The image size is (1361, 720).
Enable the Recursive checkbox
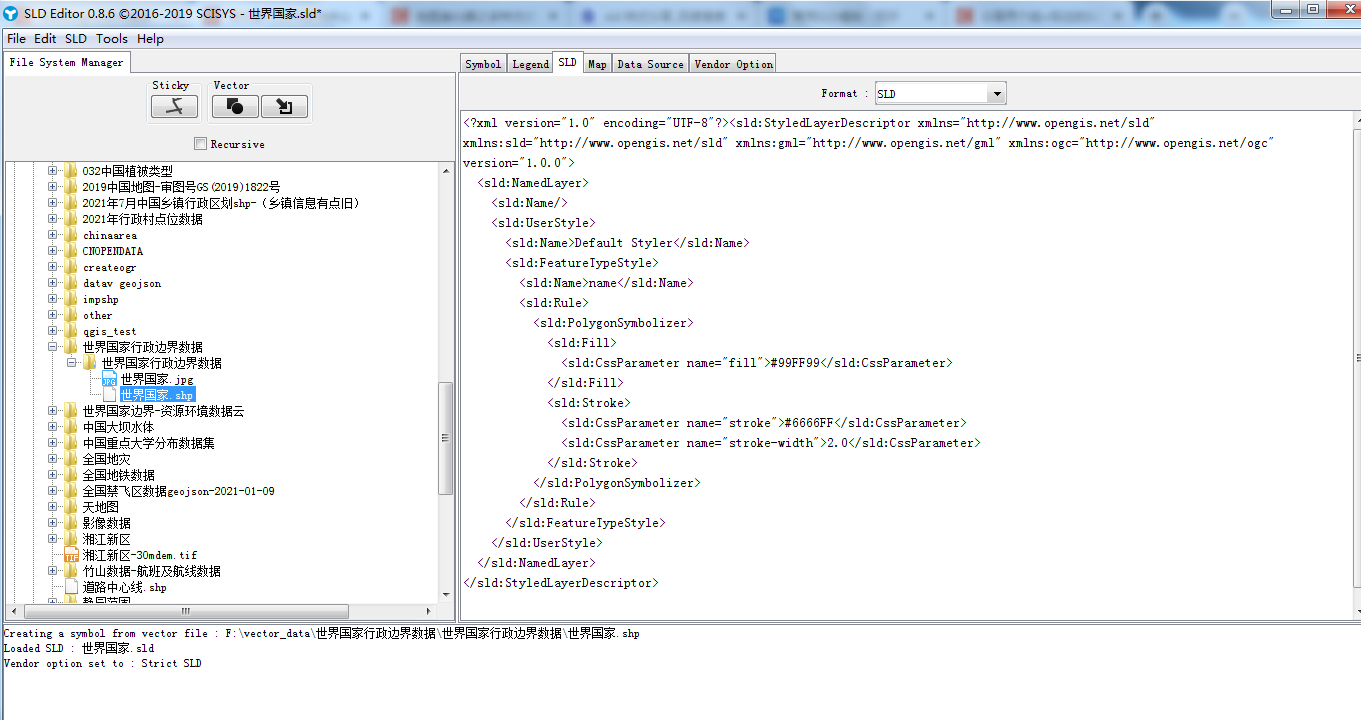[200, 144]
